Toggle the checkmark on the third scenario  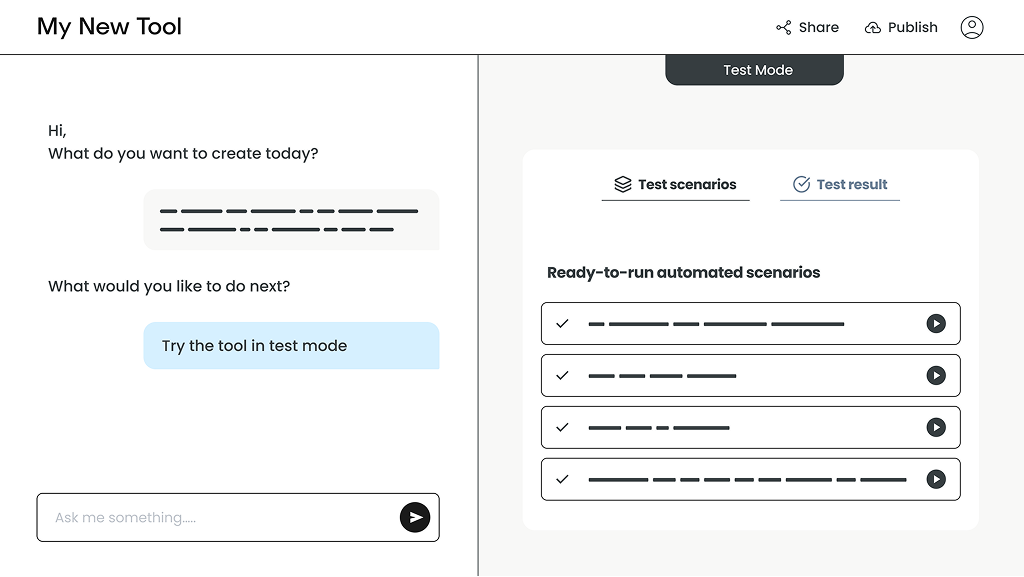point(562,427)
